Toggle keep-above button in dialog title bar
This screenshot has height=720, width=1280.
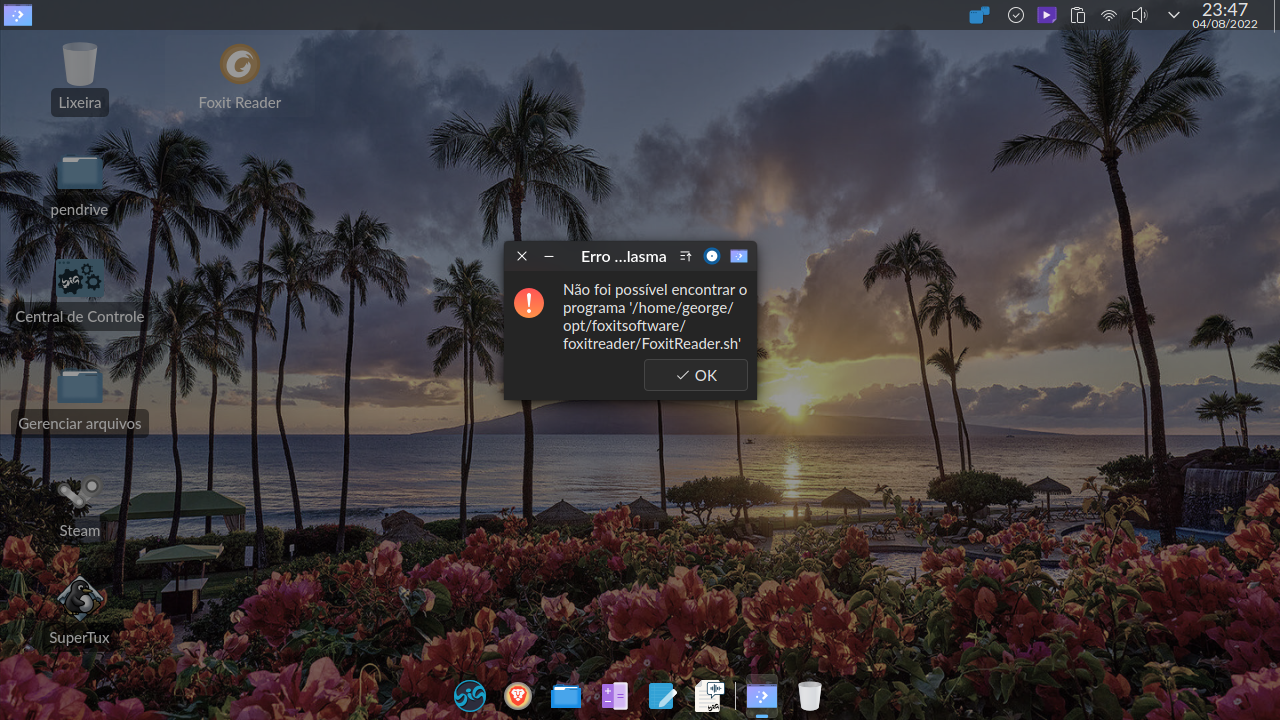pyautogui.click(x=685, y=256)
